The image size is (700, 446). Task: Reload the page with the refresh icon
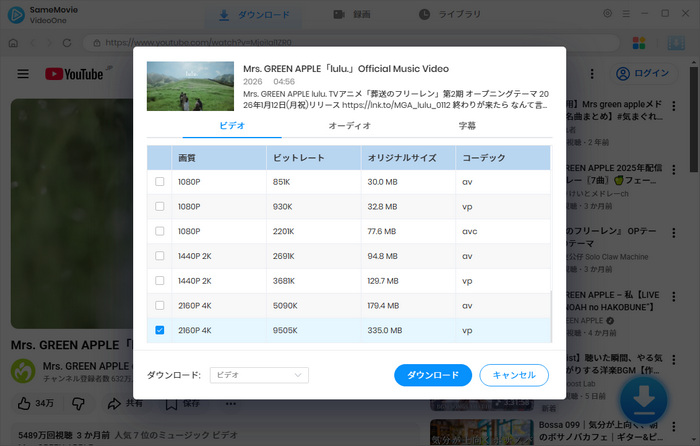pyautogui.click(x=67, y=43)
